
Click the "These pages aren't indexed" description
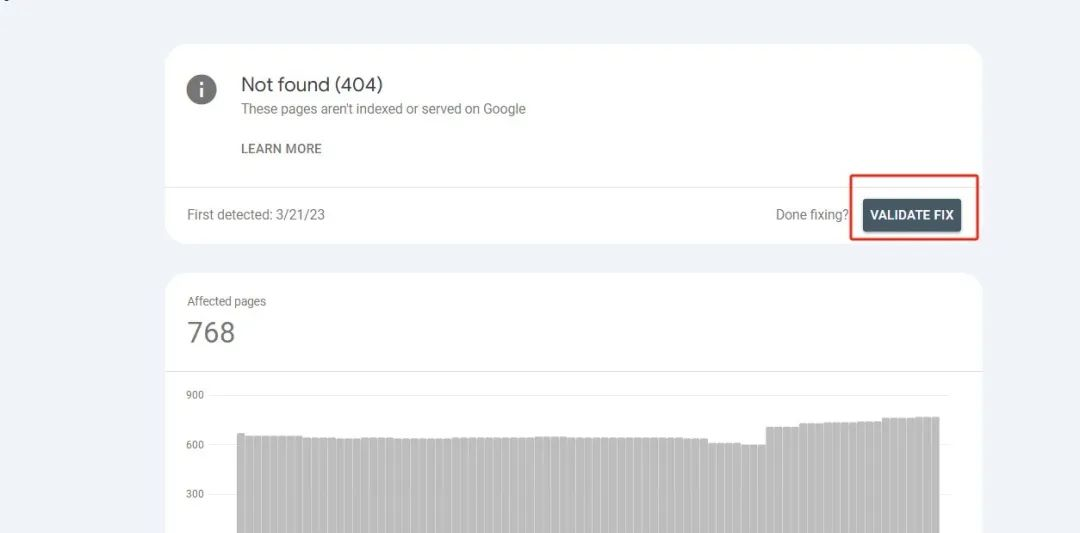(x=383, y=109)
